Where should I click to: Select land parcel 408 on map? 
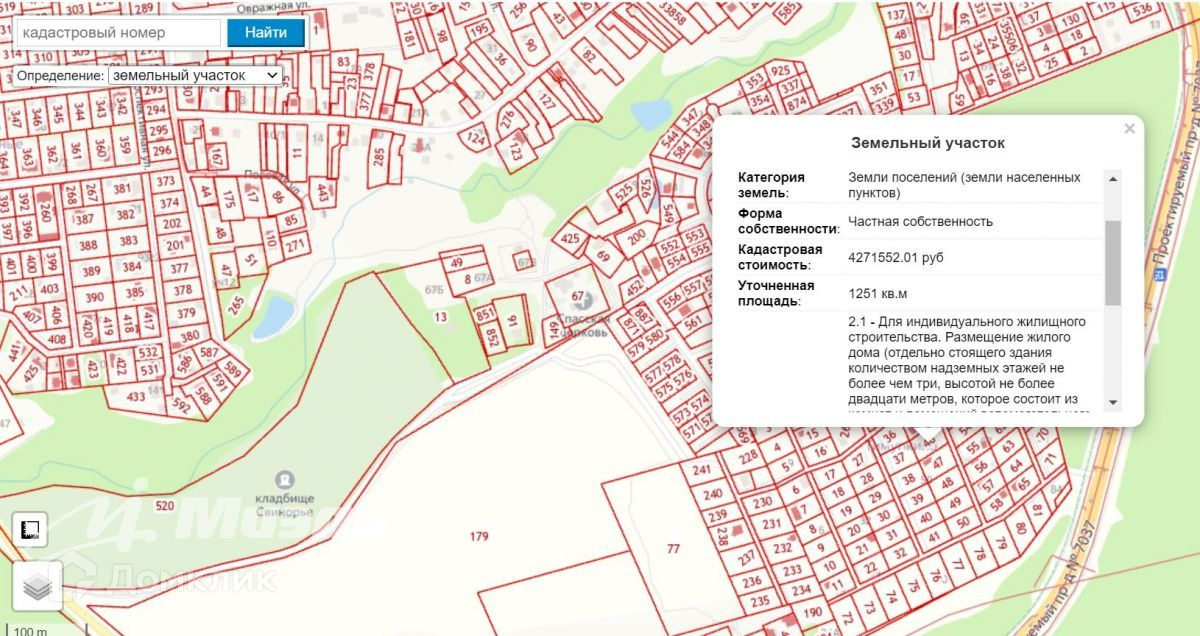(58, 339)
